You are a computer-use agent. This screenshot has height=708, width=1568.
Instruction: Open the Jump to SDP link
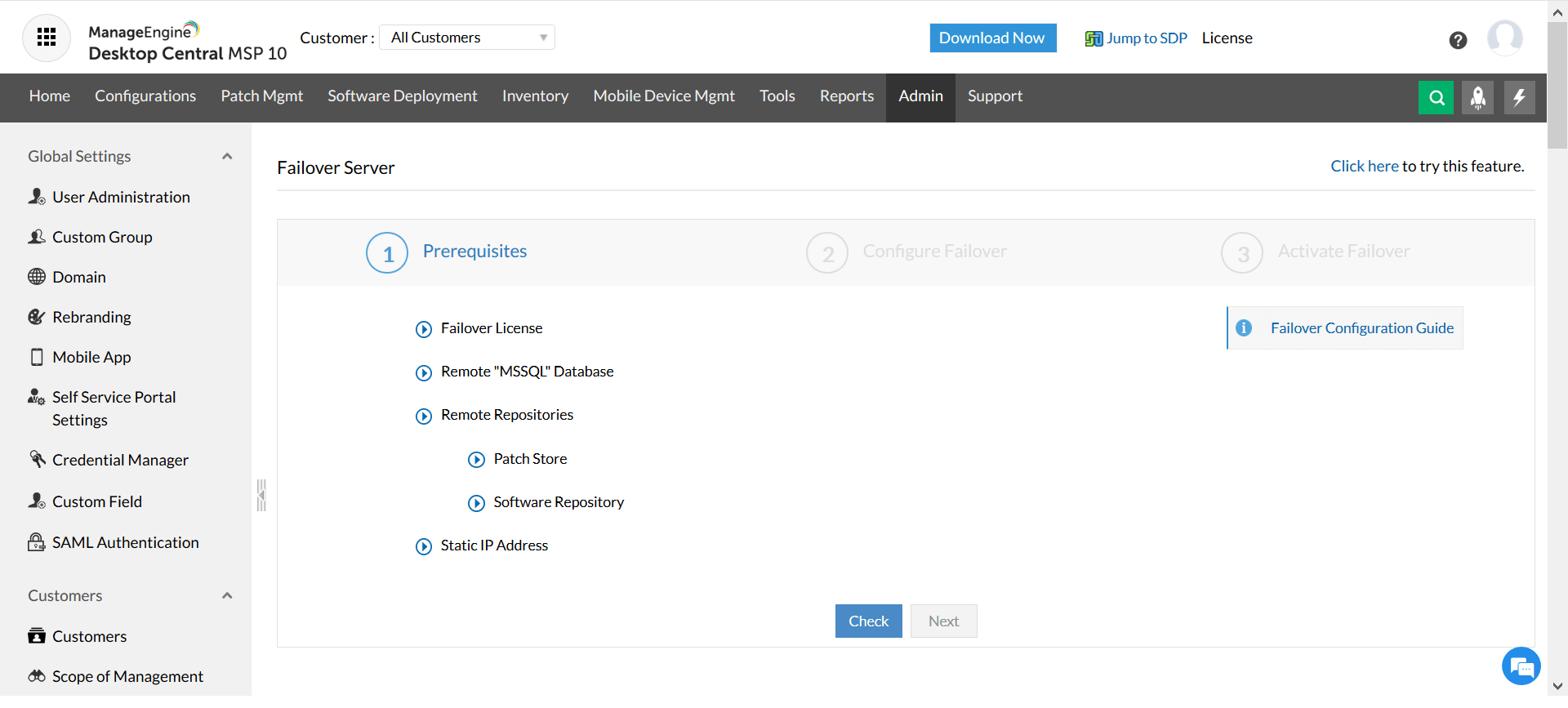coord(1147,38)
